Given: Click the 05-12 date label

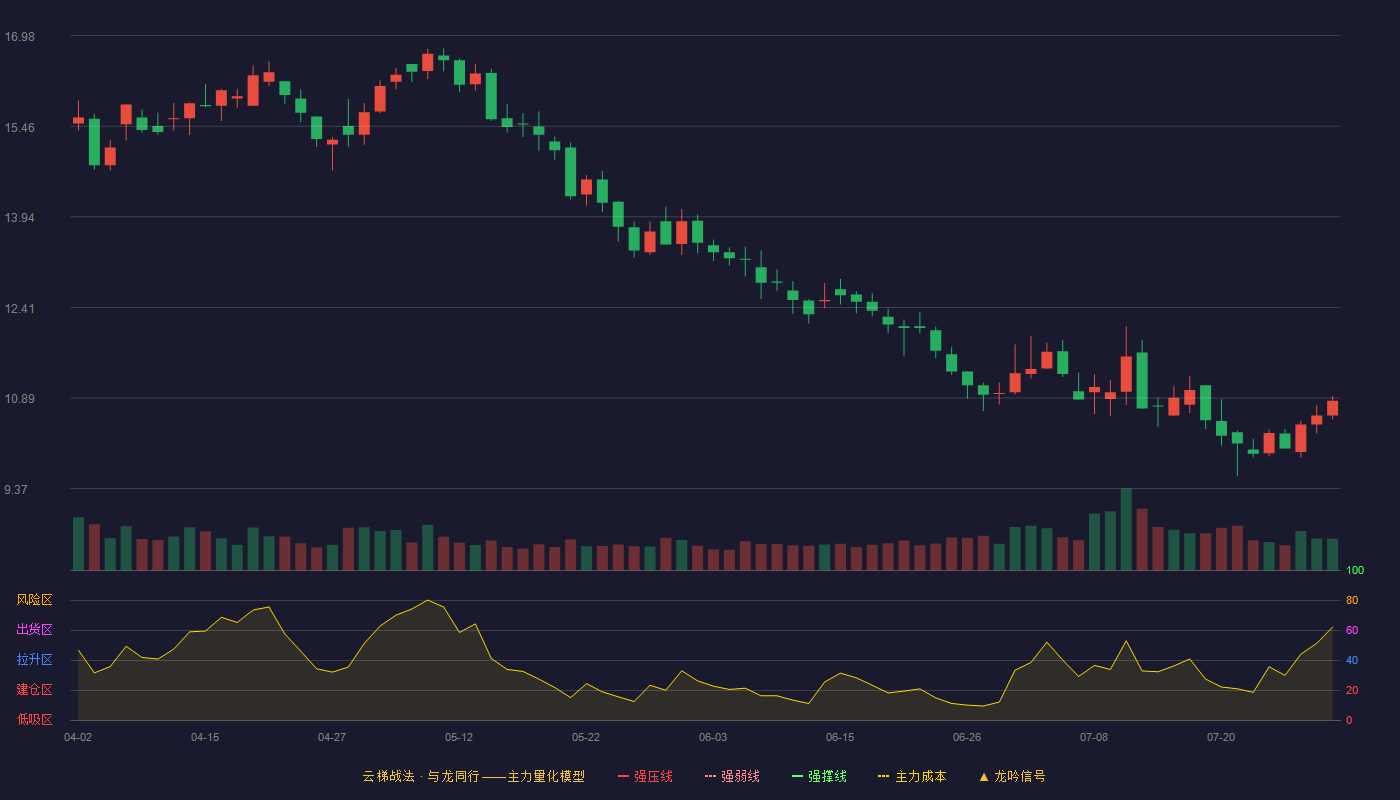Looking at the screenshot, I should (x=459, y=737).
